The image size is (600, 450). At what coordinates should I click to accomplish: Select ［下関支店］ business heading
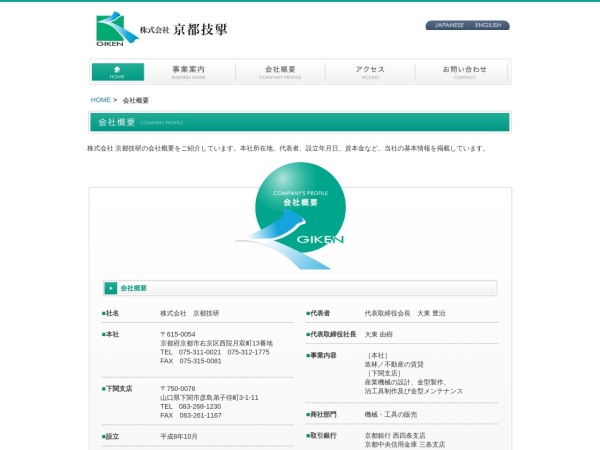click(383, 373)
